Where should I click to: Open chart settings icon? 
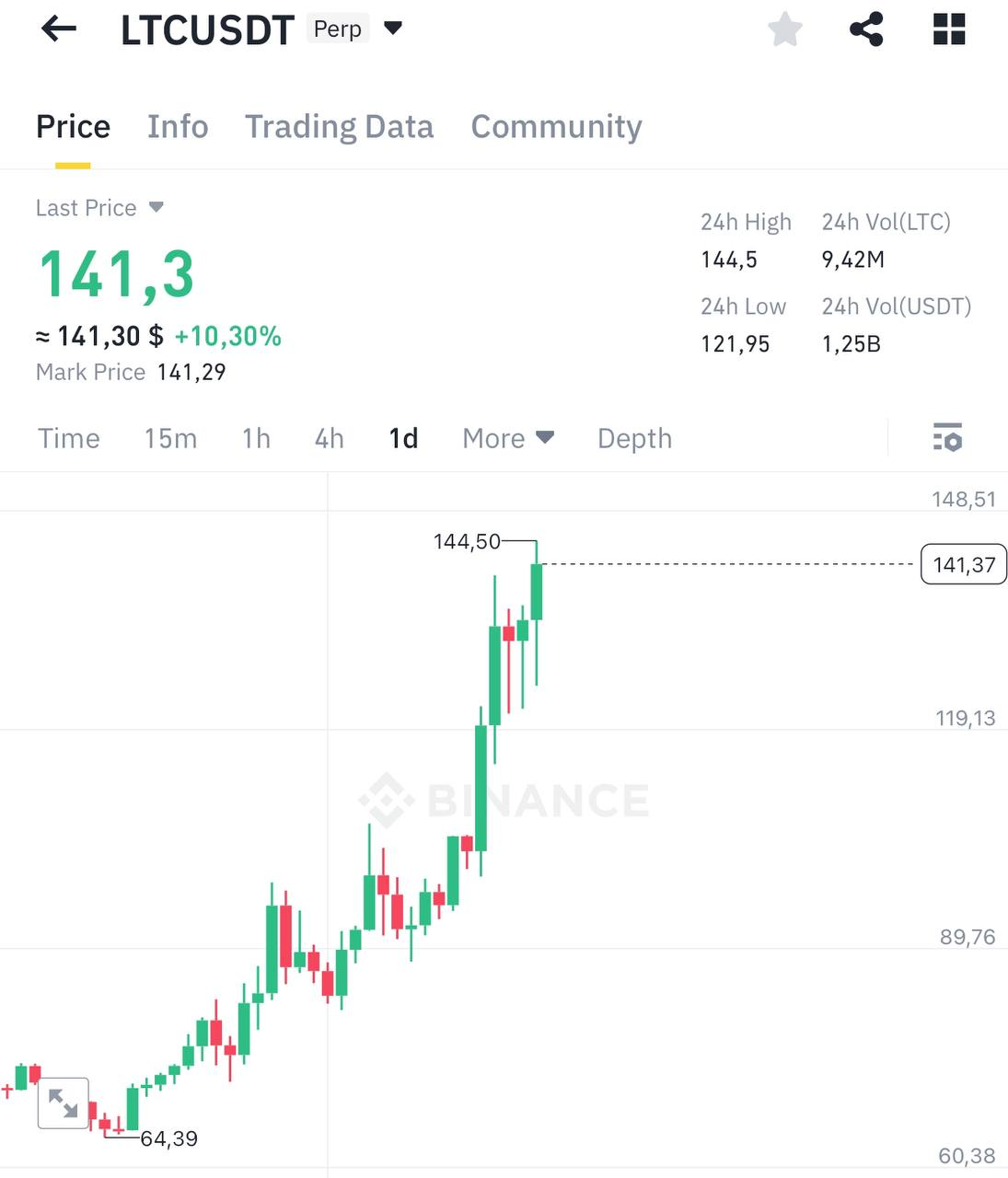pyautogui.click(x=947, y=438)
